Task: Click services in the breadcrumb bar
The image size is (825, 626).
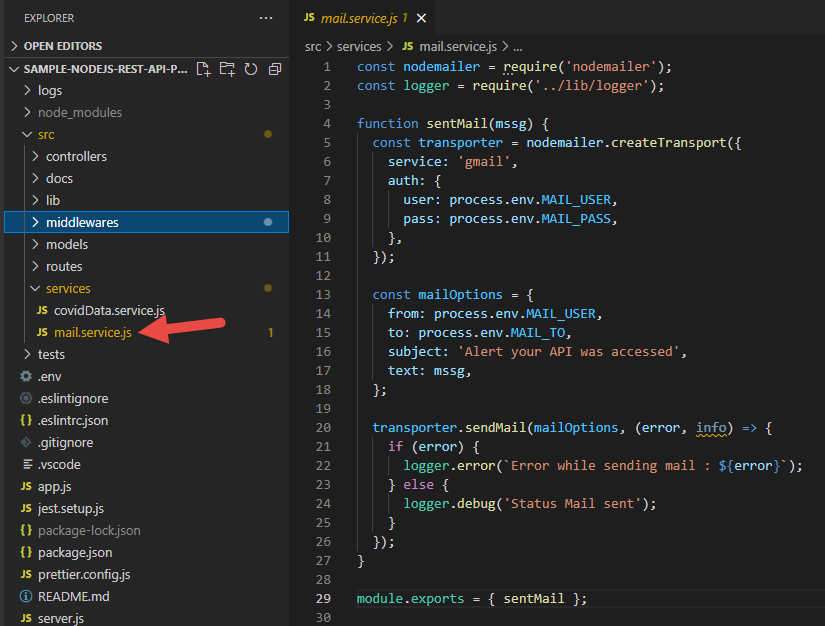Action: (359, 45)
